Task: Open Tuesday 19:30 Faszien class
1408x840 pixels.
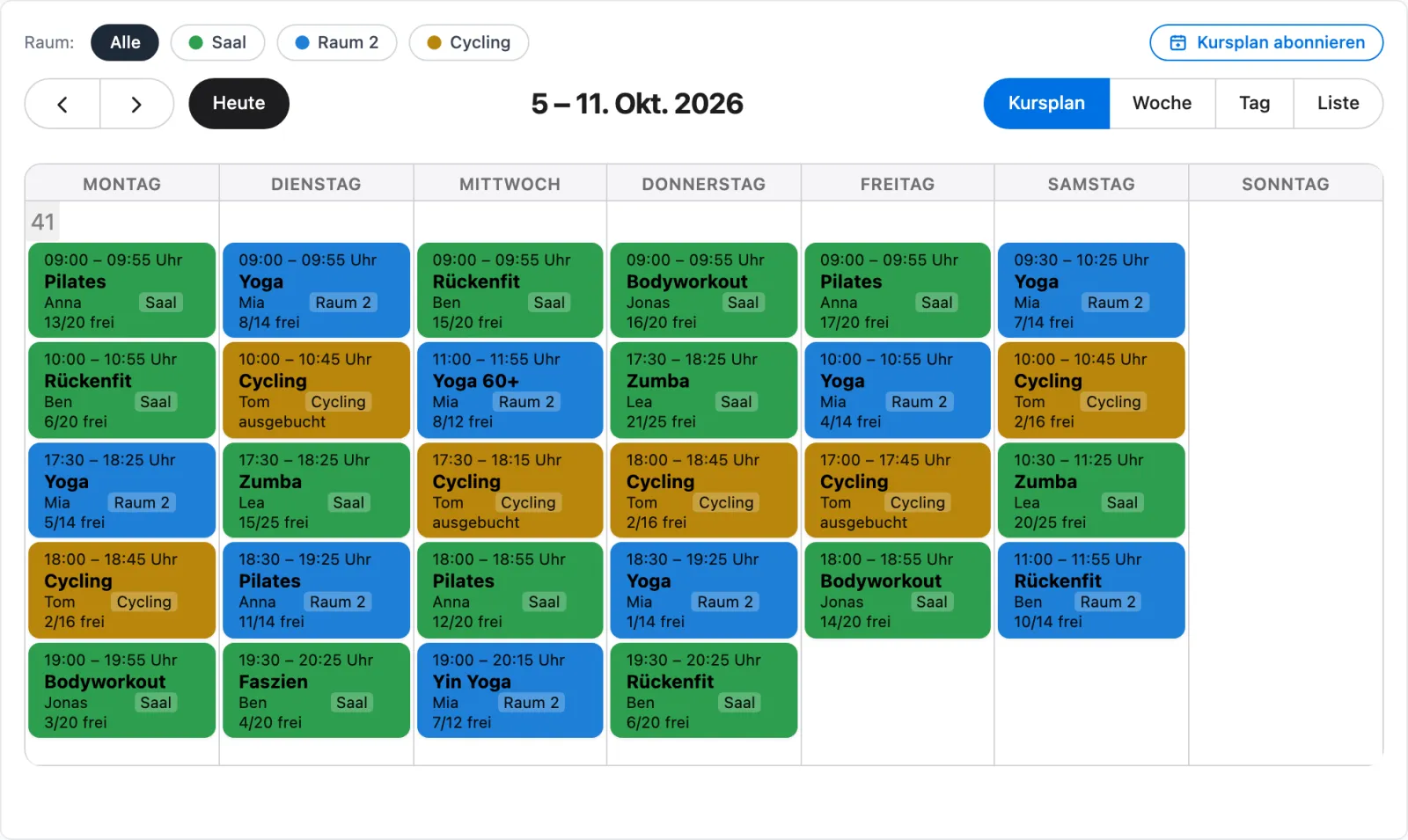Action: [316, 690]
